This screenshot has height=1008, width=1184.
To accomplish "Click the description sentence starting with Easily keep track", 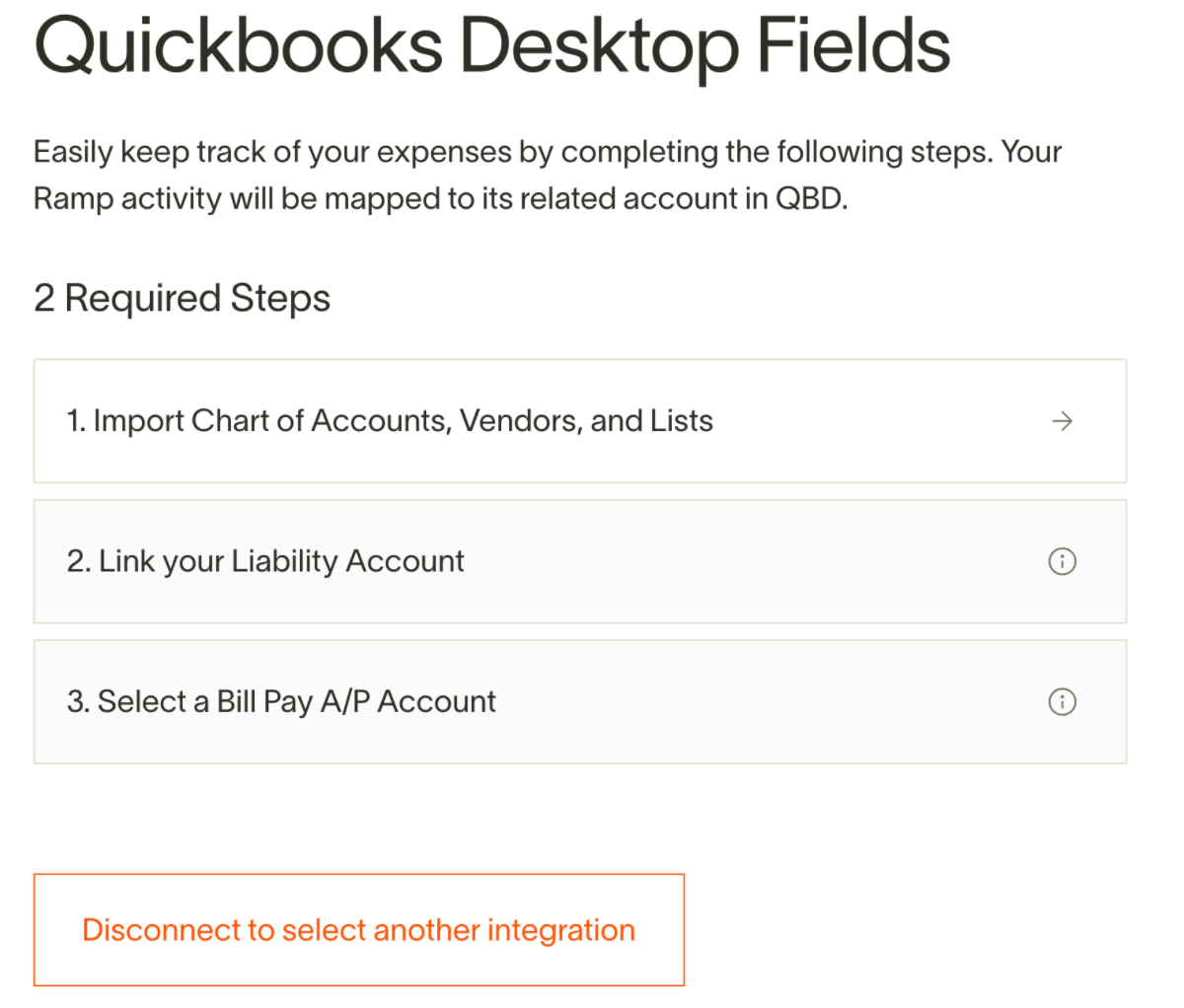I will point(513,152).
